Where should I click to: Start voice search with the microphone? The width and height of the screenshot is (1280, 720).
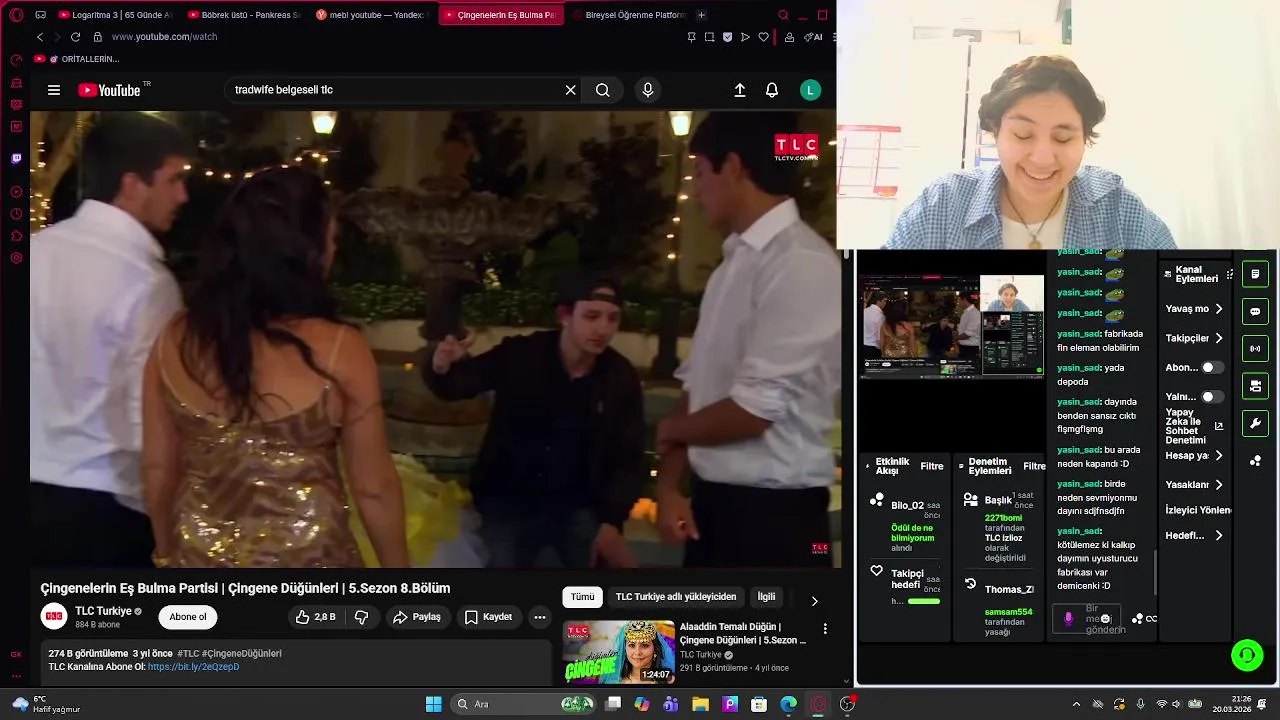pyautogui.click(x=648, y=90)
